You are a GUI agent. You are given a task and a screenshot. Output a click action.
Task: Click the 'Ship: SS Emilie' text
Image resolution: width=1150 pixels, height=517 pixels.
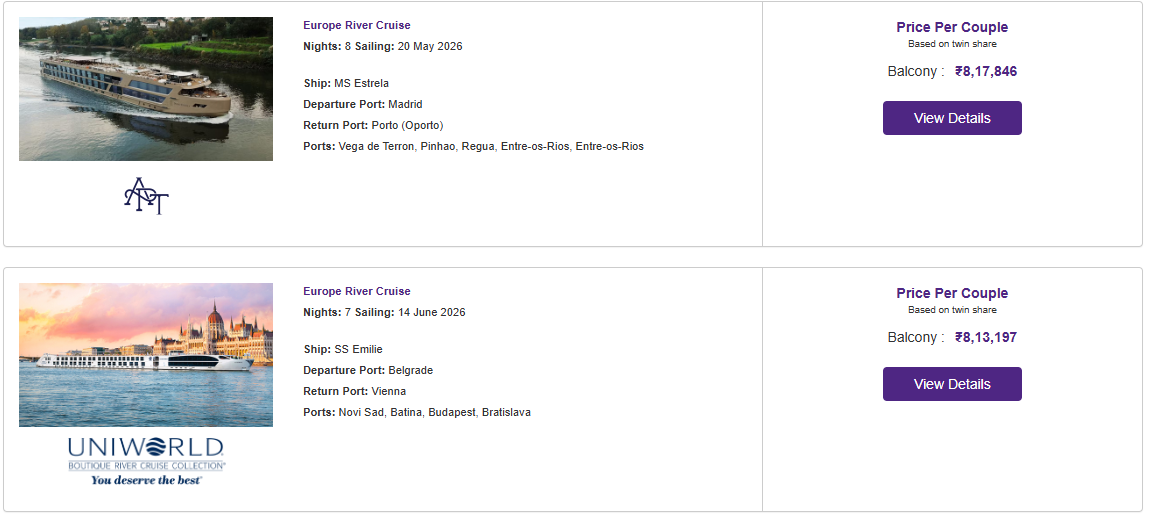click(x=343, y=349)
